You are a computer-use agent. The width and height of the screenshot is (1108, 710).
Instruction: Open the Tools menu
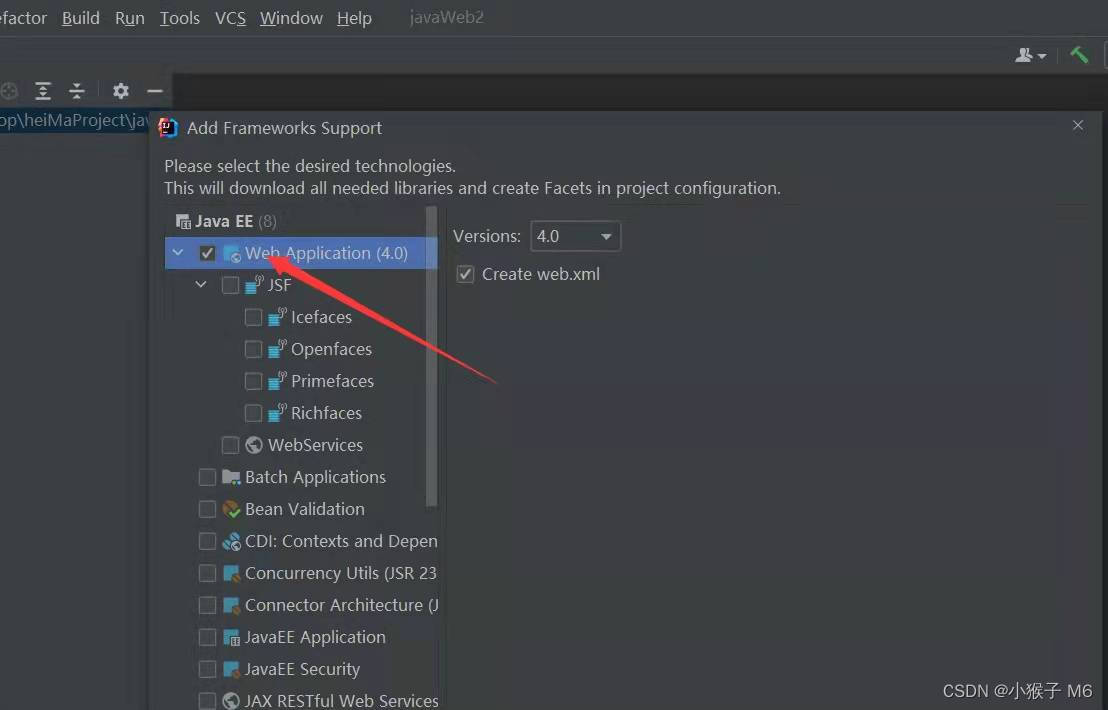(179, 18)
